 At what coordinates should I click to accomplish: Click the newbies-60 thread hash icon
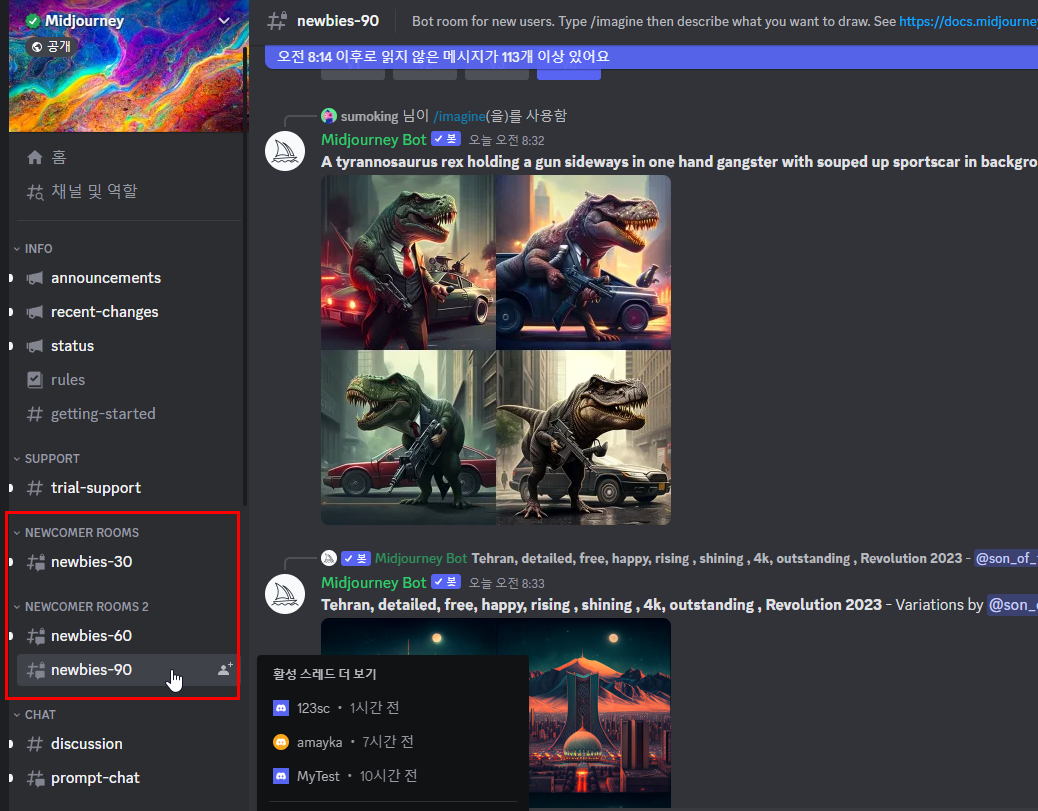point(35,636)
